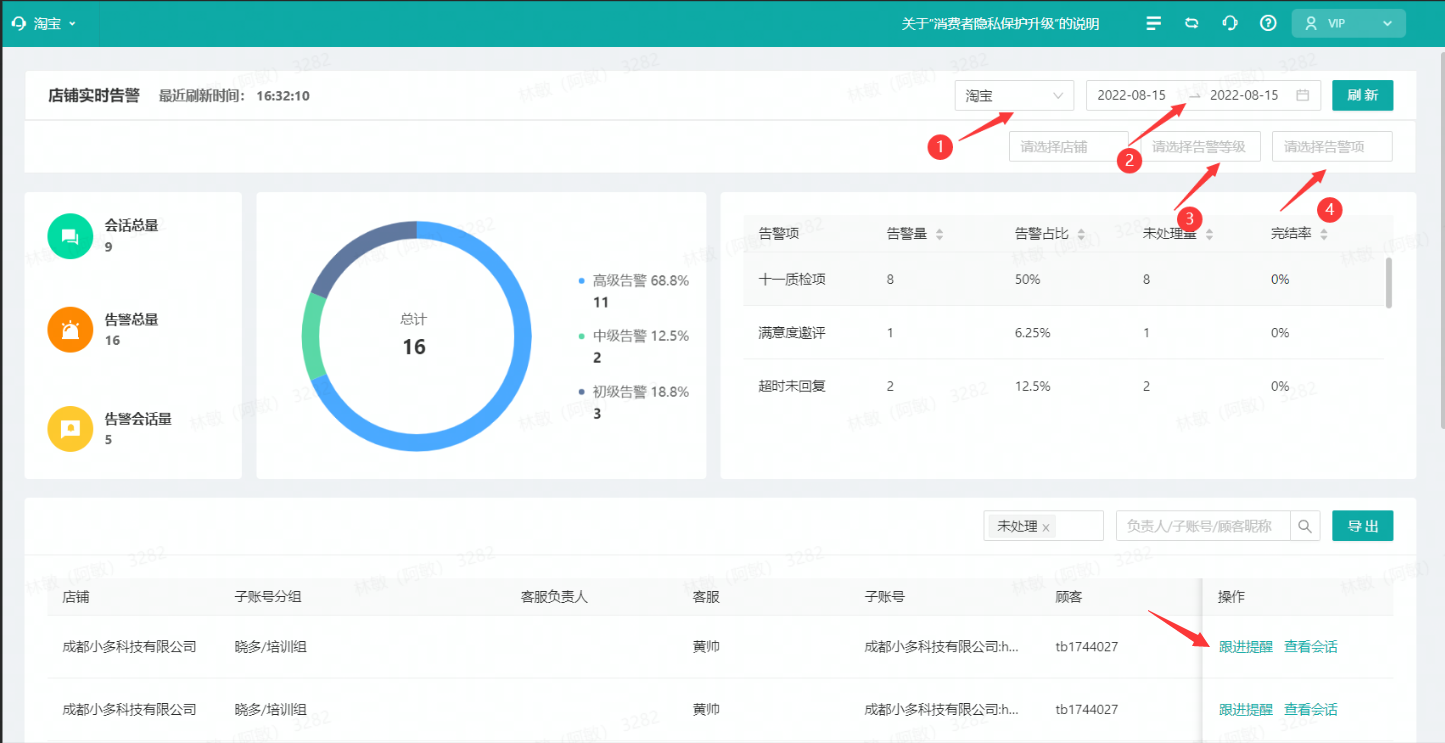Viewport: 1445px width, 743px height.
Task: Open the 淘宝 platform switcher in header
Action: pyautogui.click(x=55, y=23)
